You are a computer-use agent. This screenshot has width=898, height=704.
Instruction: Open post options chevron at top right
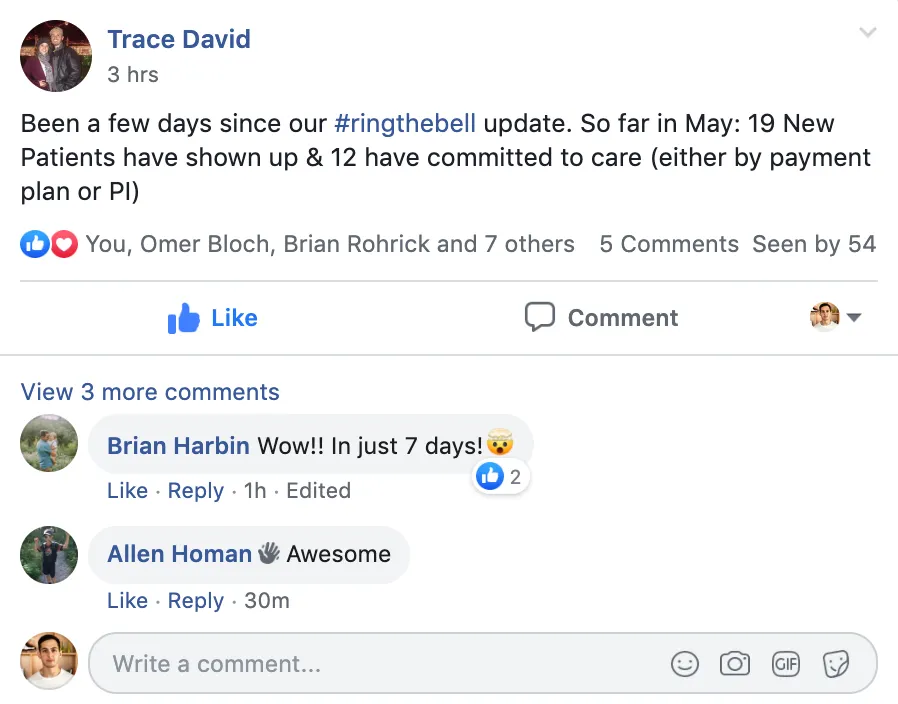pyautogui.click(x=868, y=32)
